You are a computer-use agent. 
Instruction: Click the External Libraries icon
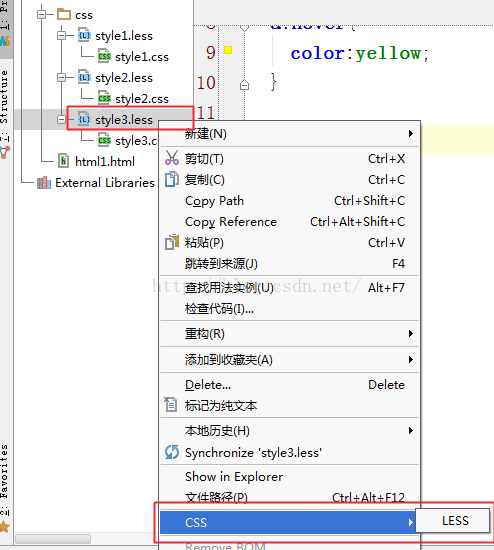[44, 182]
